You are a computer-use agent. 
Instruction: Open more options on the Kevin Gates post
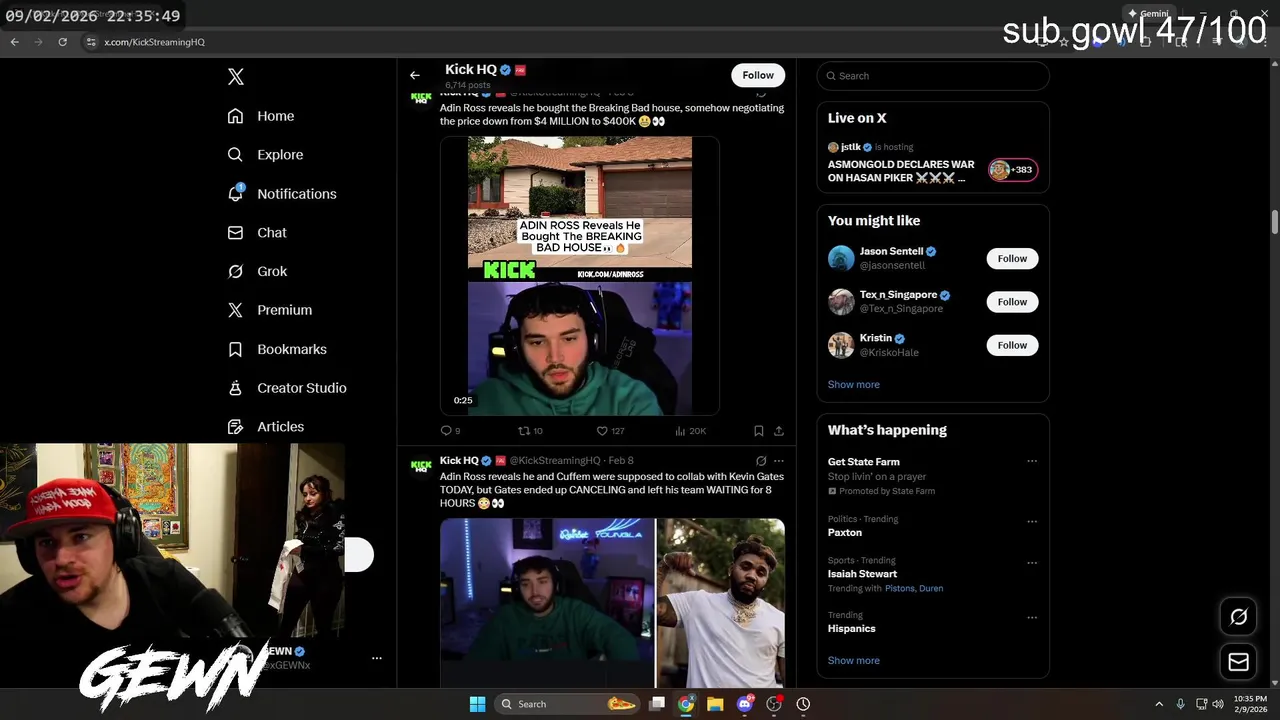point(779,461)
